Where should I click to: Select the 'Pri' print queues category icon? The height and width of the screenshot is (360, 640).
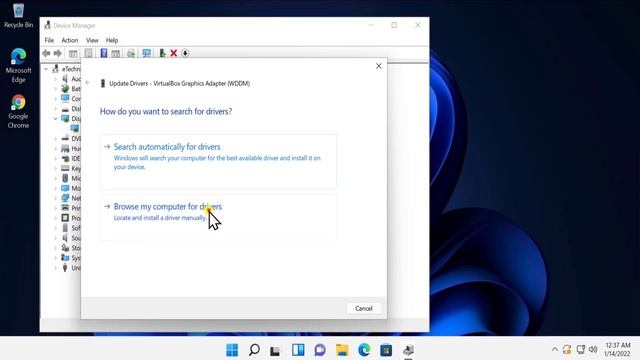[x=65, y=208]
